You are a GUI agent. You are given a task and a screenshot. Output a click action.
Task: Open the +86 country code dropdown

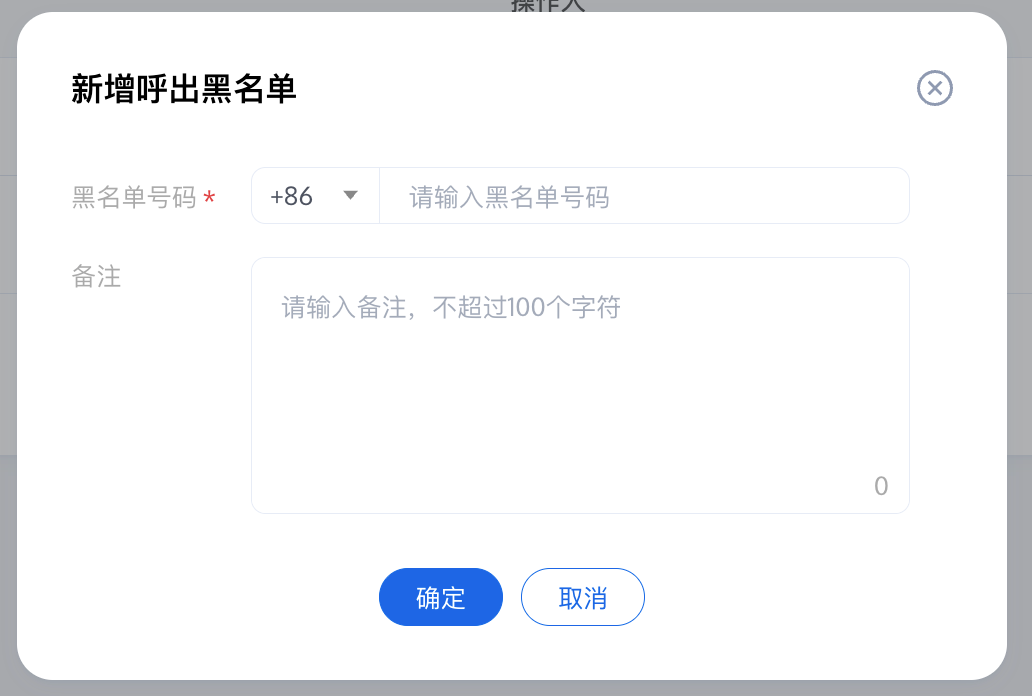(315, 196)
